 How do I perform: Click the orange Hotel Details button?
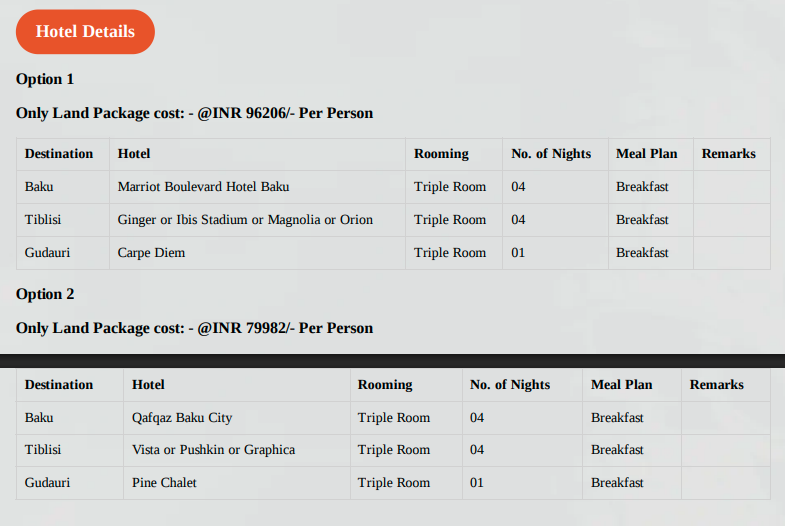[x=85, y=32]
